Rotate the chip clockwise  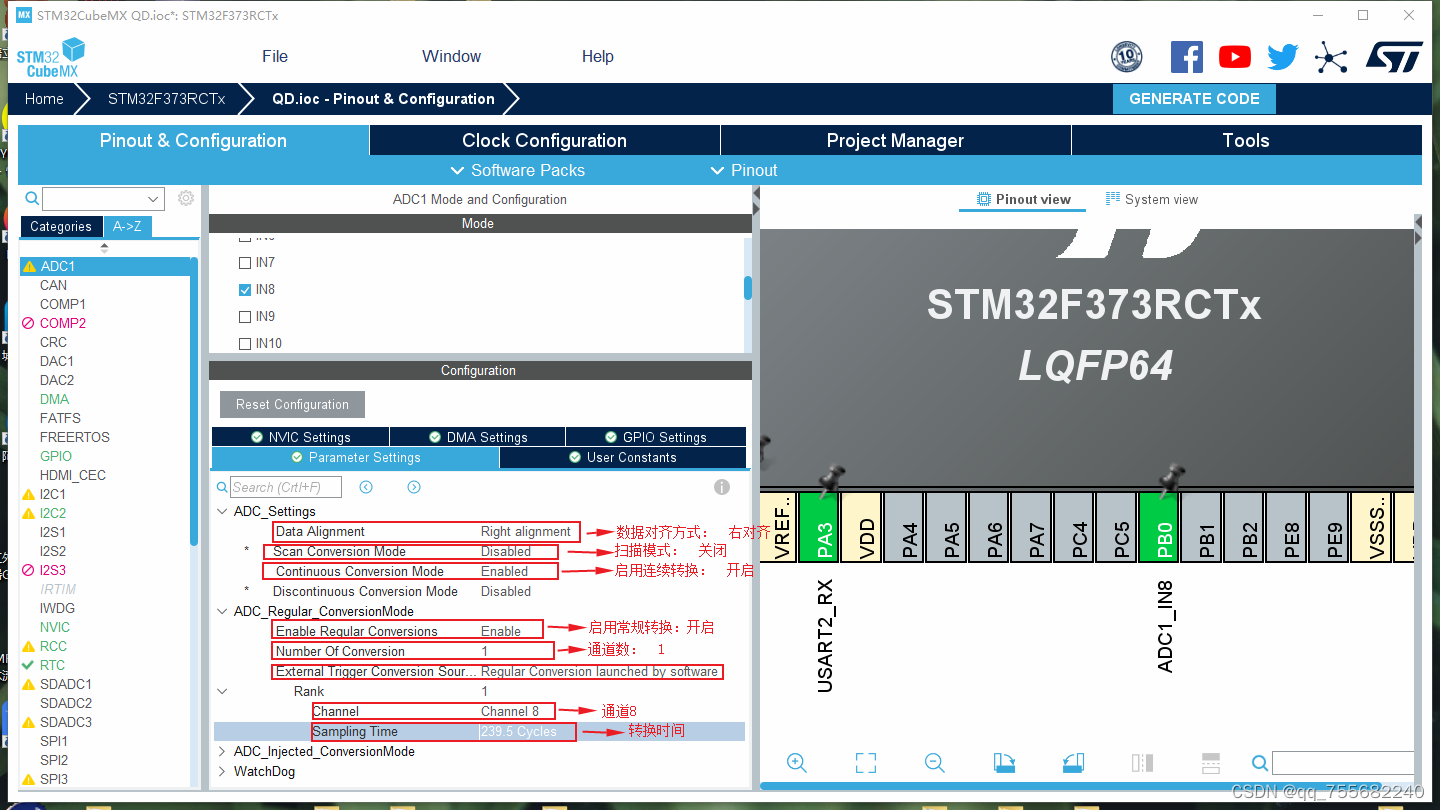click(1004, 763)
